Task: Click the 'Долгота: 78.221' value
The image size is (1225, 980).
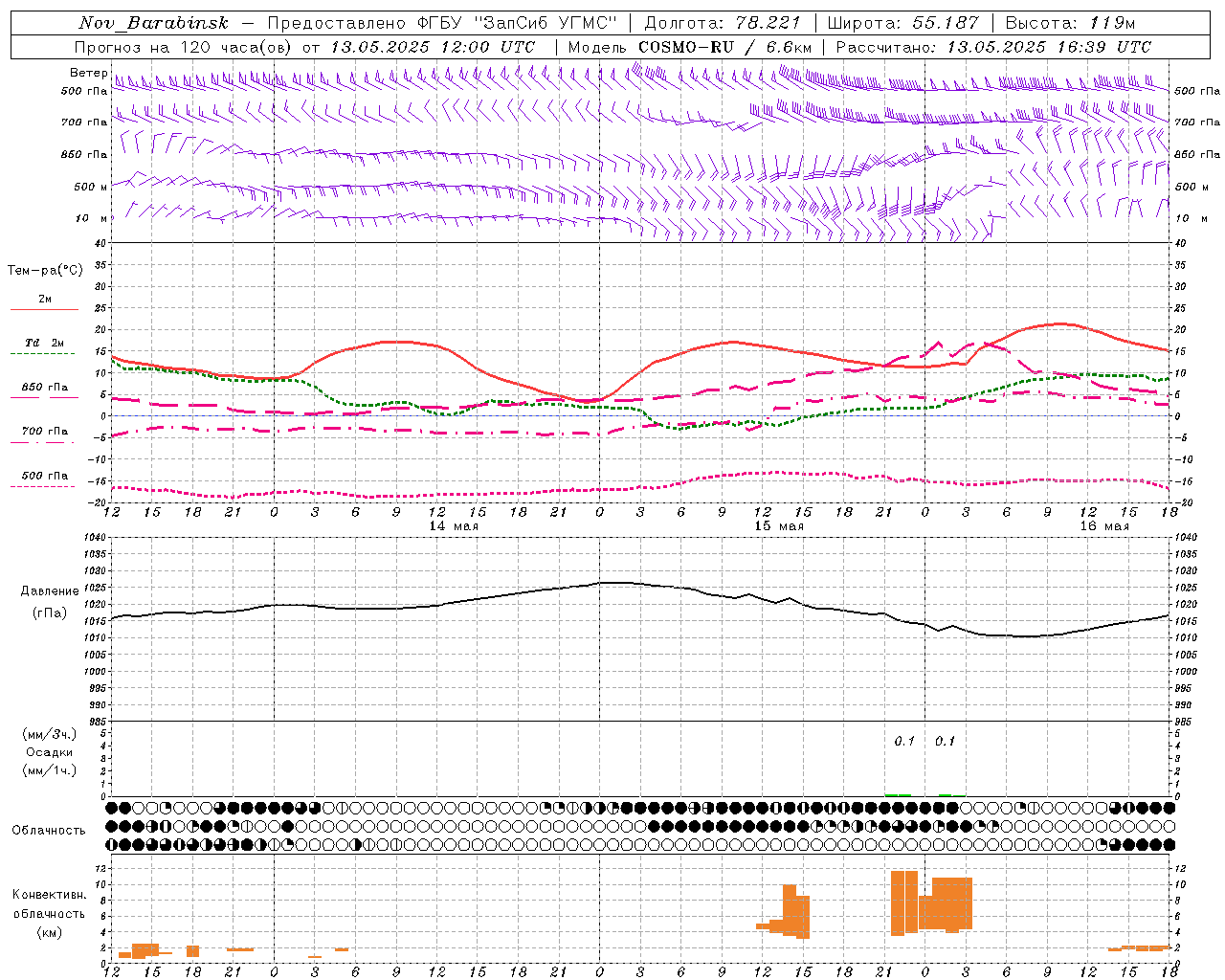Action: point(723,23)
